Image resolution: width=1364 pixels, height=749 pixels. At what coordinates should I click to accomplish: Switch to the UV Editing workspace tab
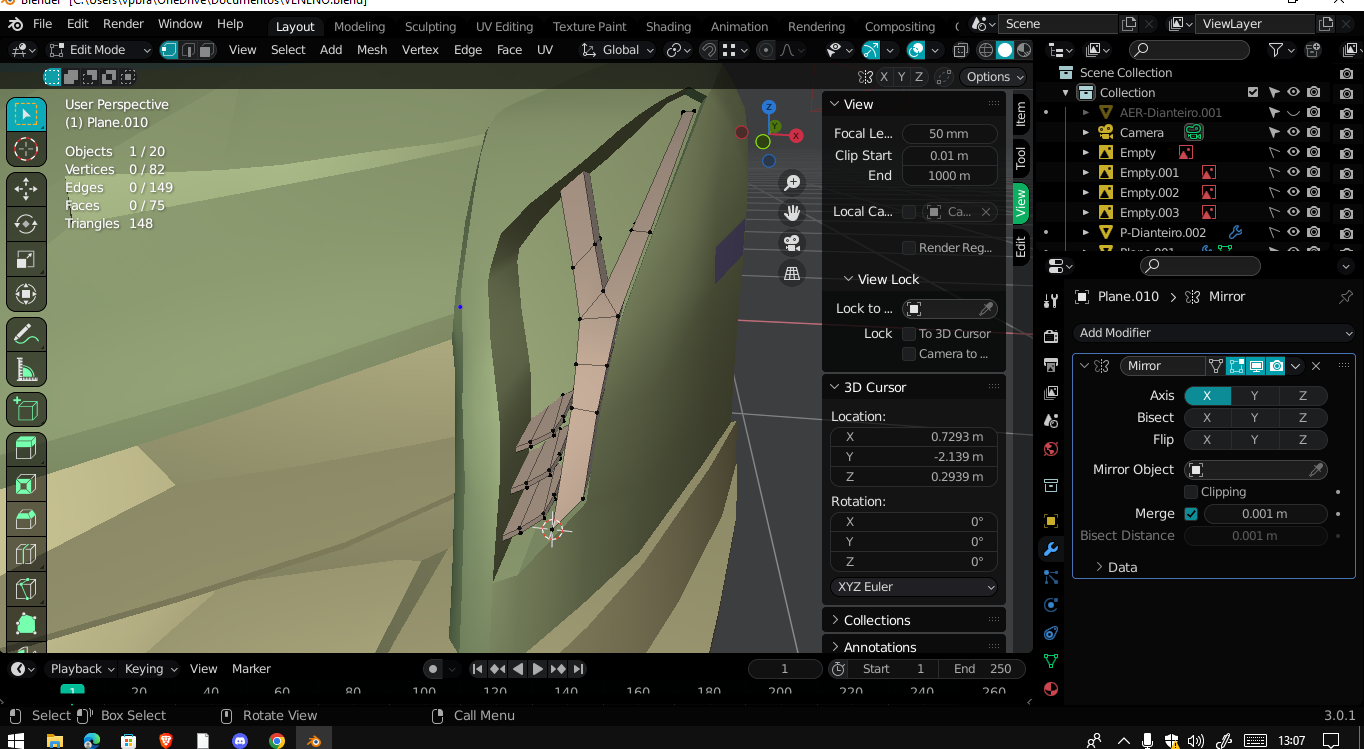[504, 27]
